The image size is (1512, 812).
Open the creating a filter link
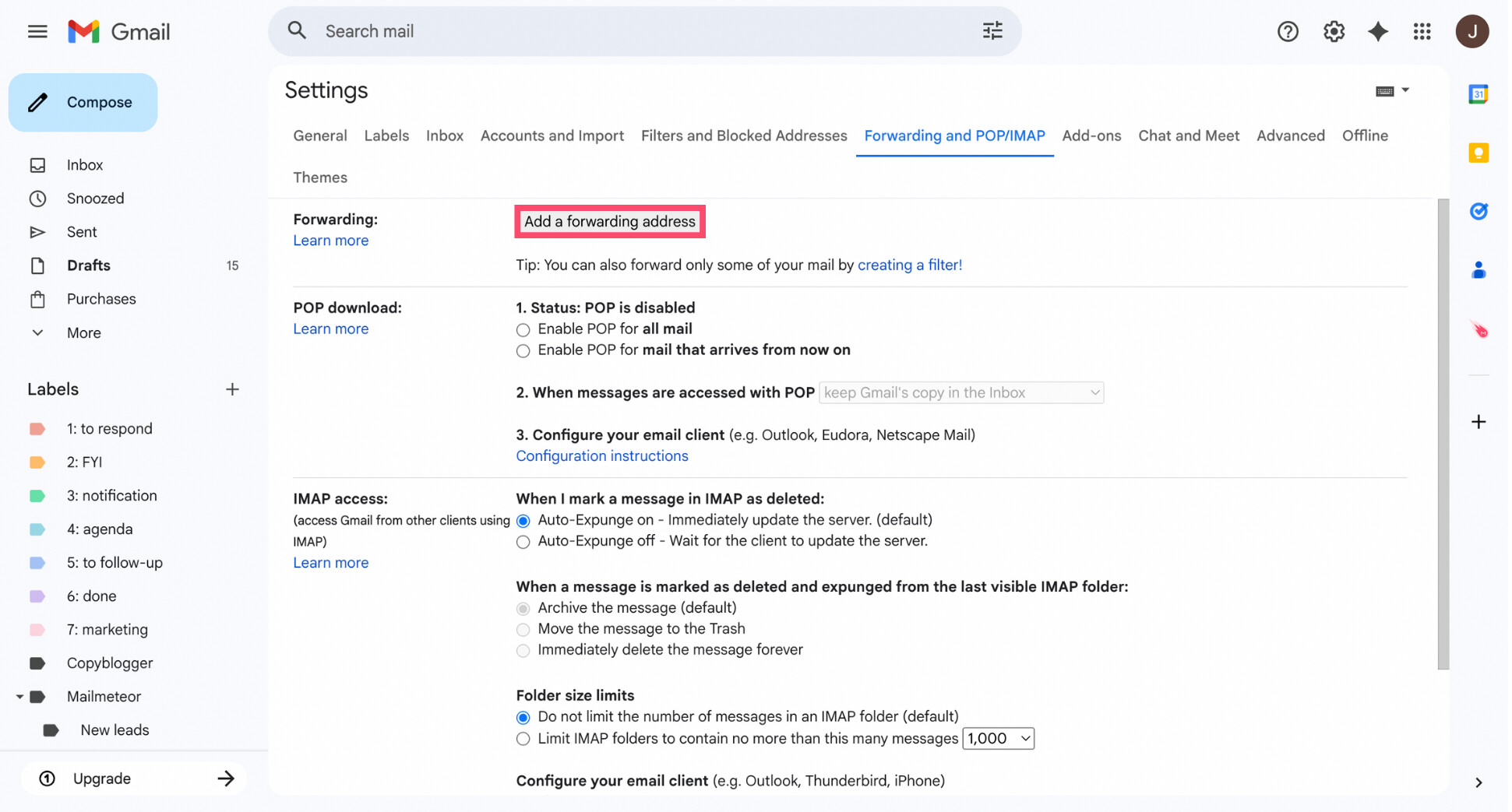pos(910,265)
